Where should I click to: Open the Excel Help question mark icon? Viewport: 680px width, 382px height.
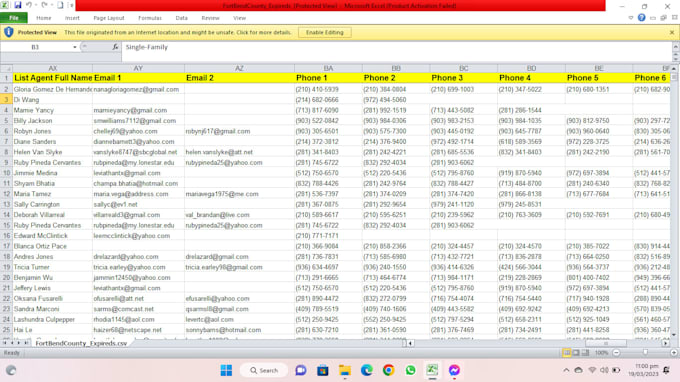[x=641, y=18]
